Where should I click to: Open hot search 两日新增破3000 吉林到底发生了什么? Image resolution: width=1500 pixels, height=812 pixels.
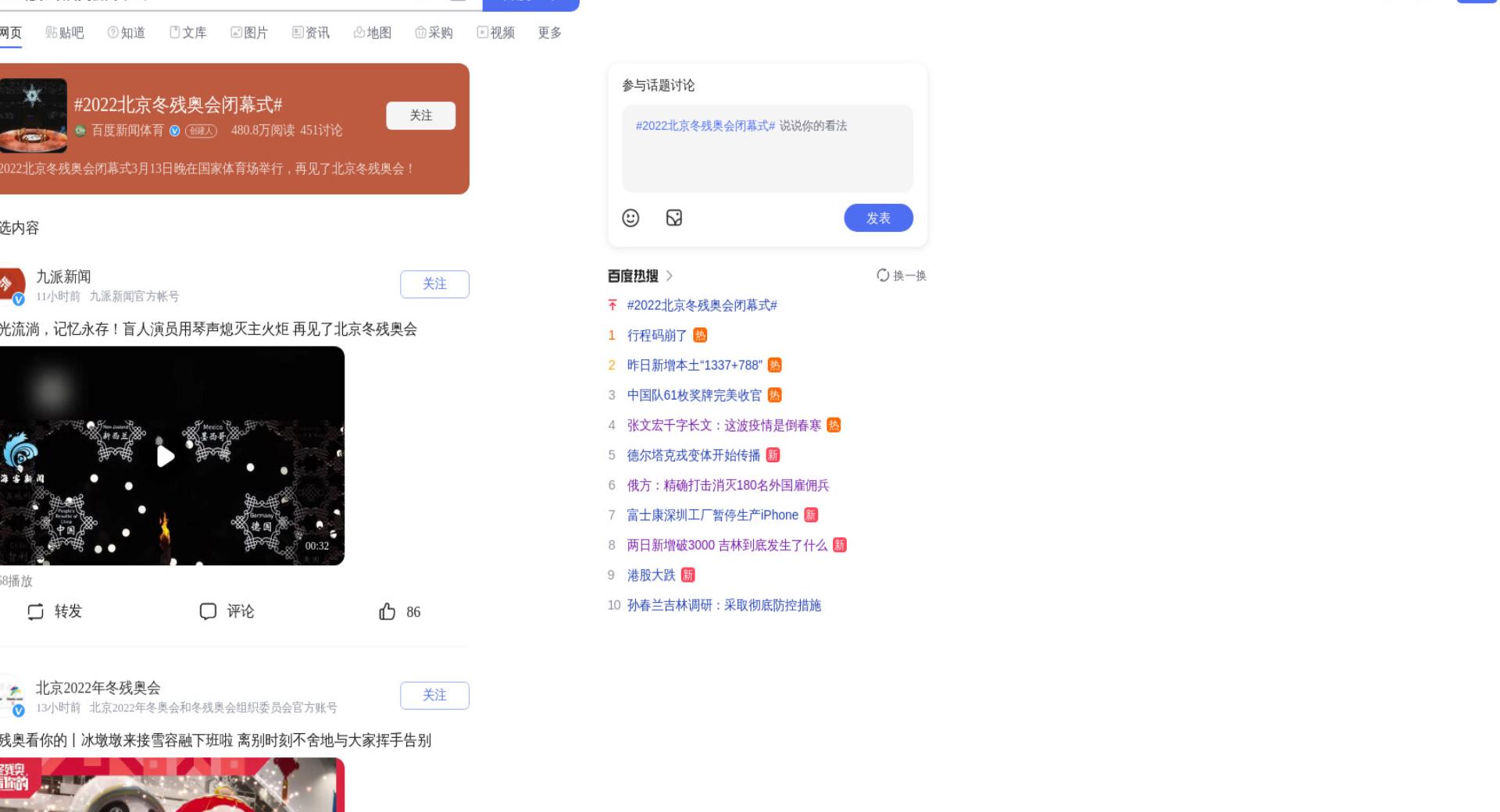(727, 545)
